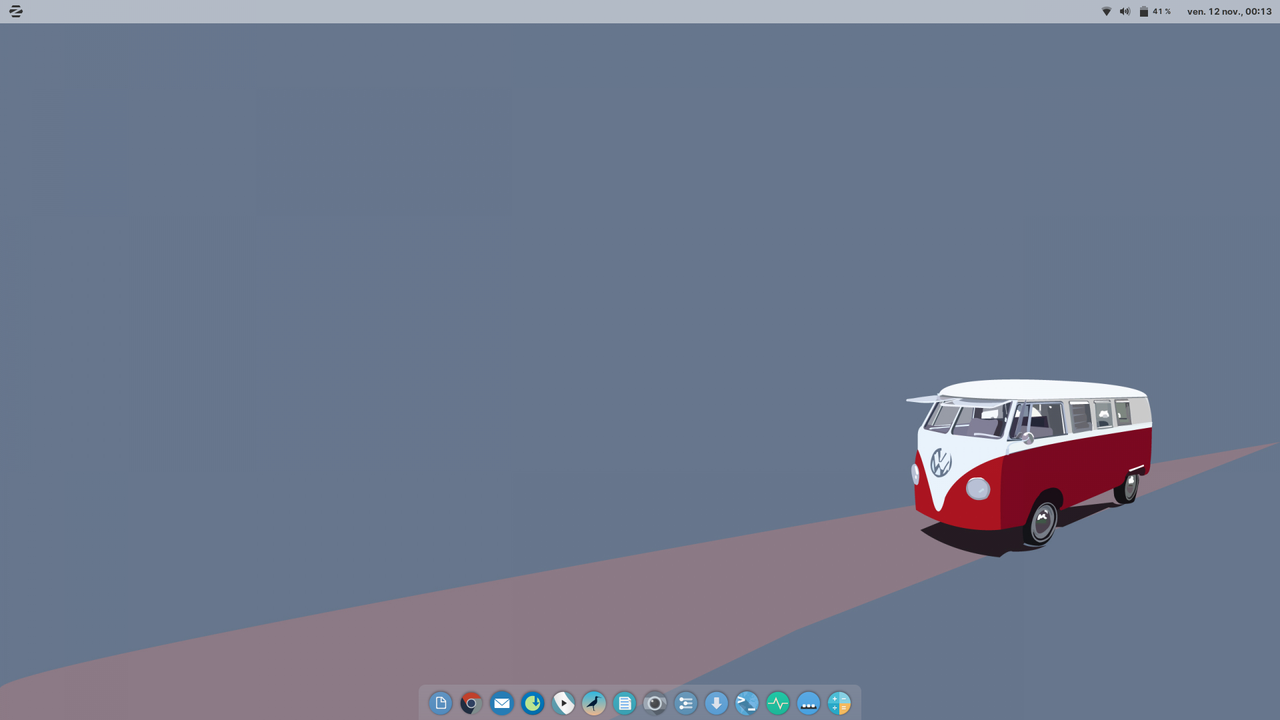Viewport: 1280px width, 720px height.
Task: Launch the Chromium browser from dock
Action: click(471, 703)
